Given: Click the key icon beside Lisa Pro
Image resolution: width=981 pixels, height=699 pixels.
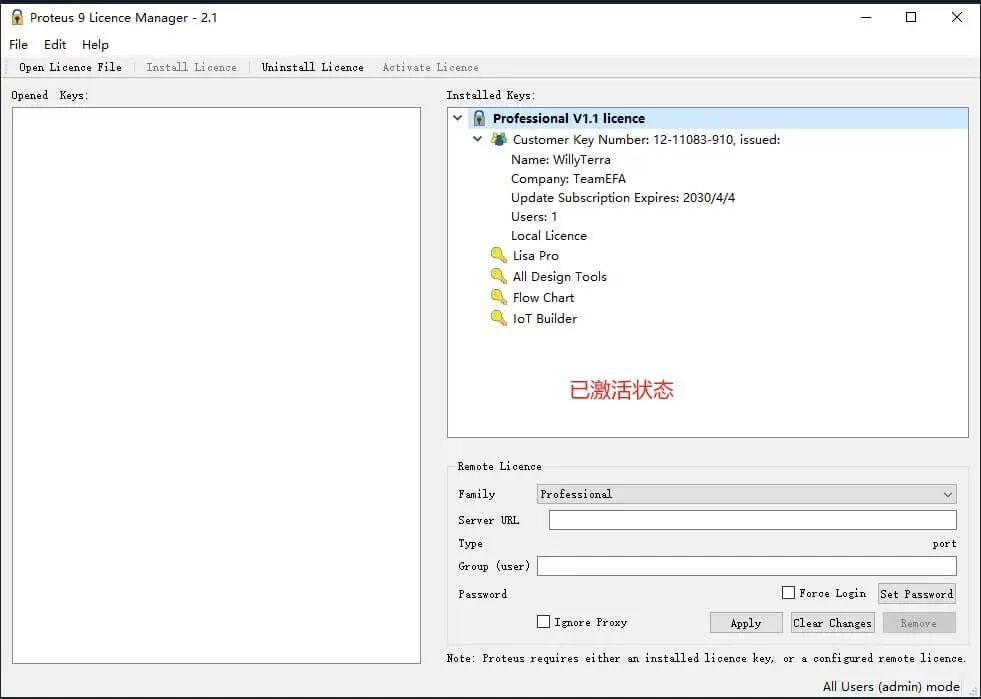Looking at the screenshot, I should point(499,255).
